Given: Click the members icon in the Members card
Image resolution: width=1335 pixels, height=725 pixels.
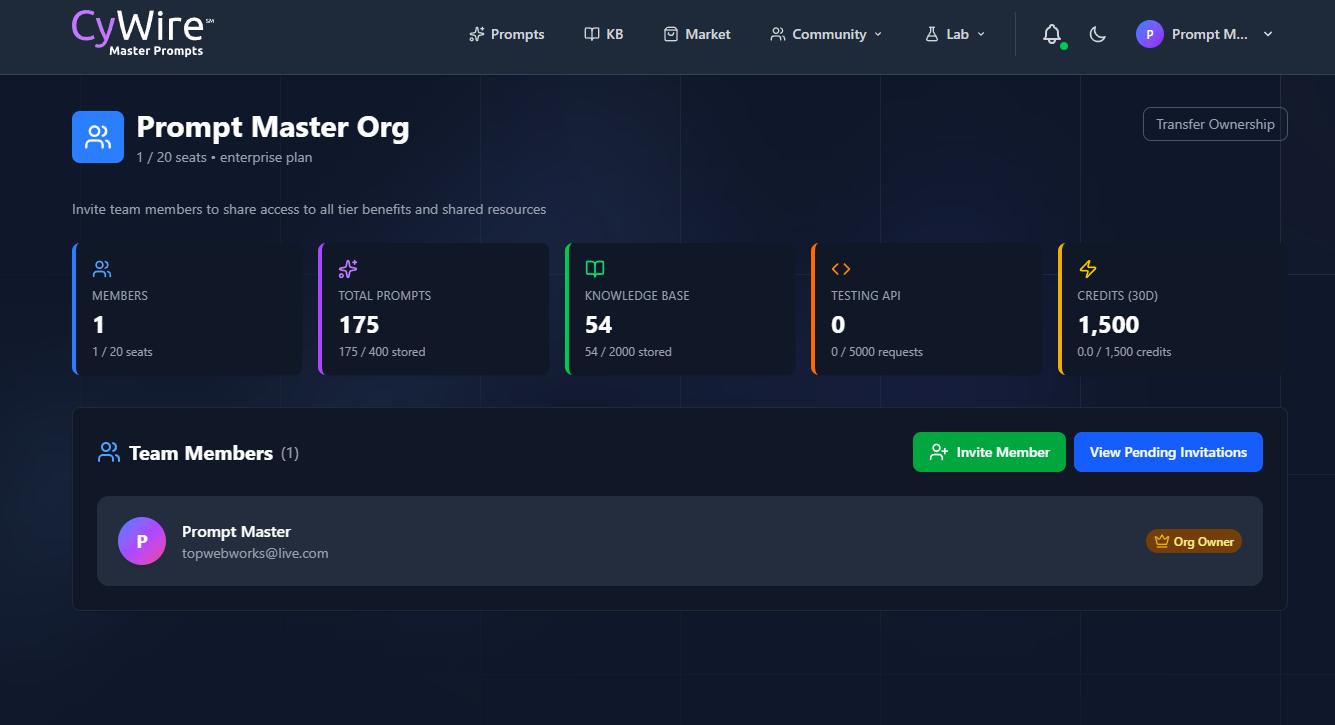Looking at the screenshot, I should pos(102,269).
